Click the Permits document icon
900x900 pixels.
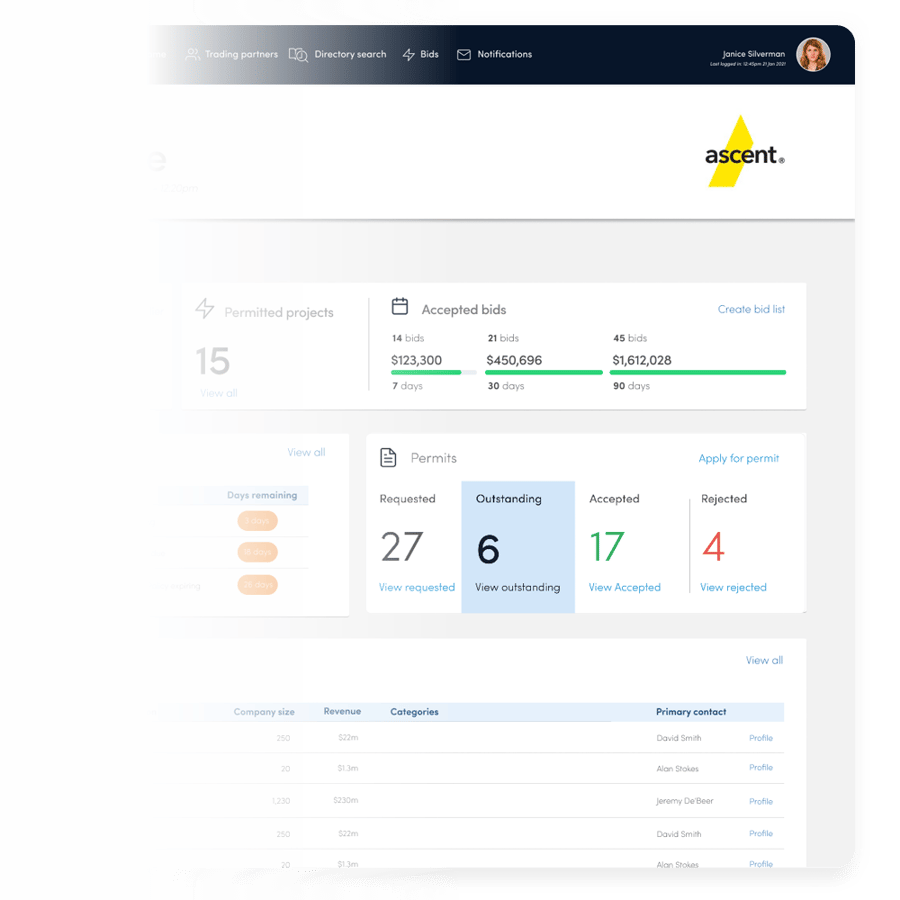tap(388, 457)
